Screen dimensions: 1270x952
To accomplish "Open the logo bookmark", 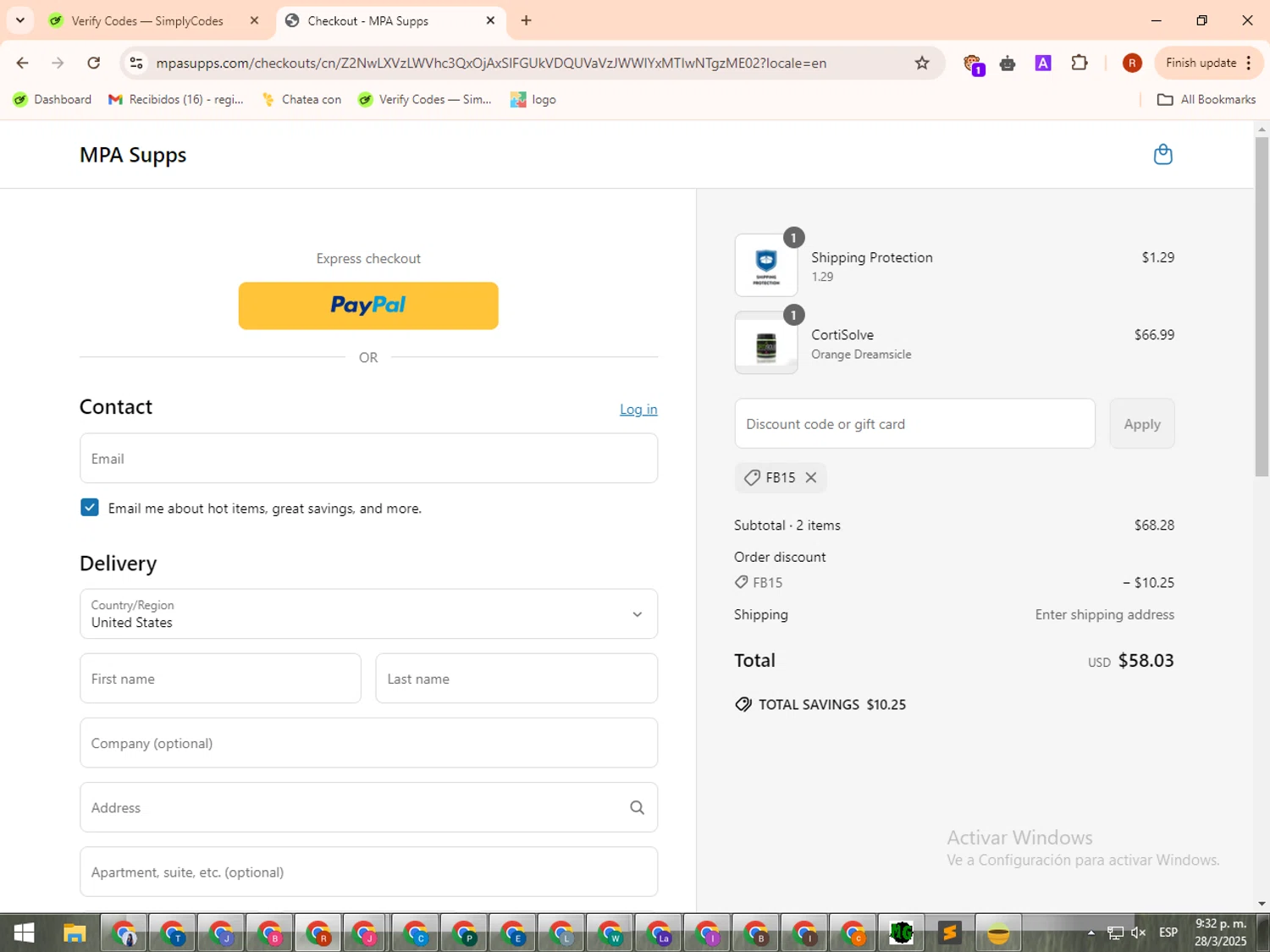I will point(533,99).
